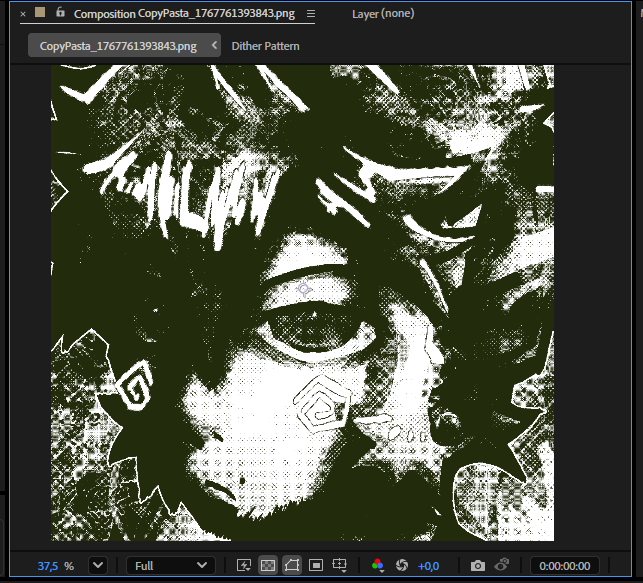Switch to the Layer (none) tab
Screen dimensions: 643x583
pyautogui.click(x=383, y=14)
